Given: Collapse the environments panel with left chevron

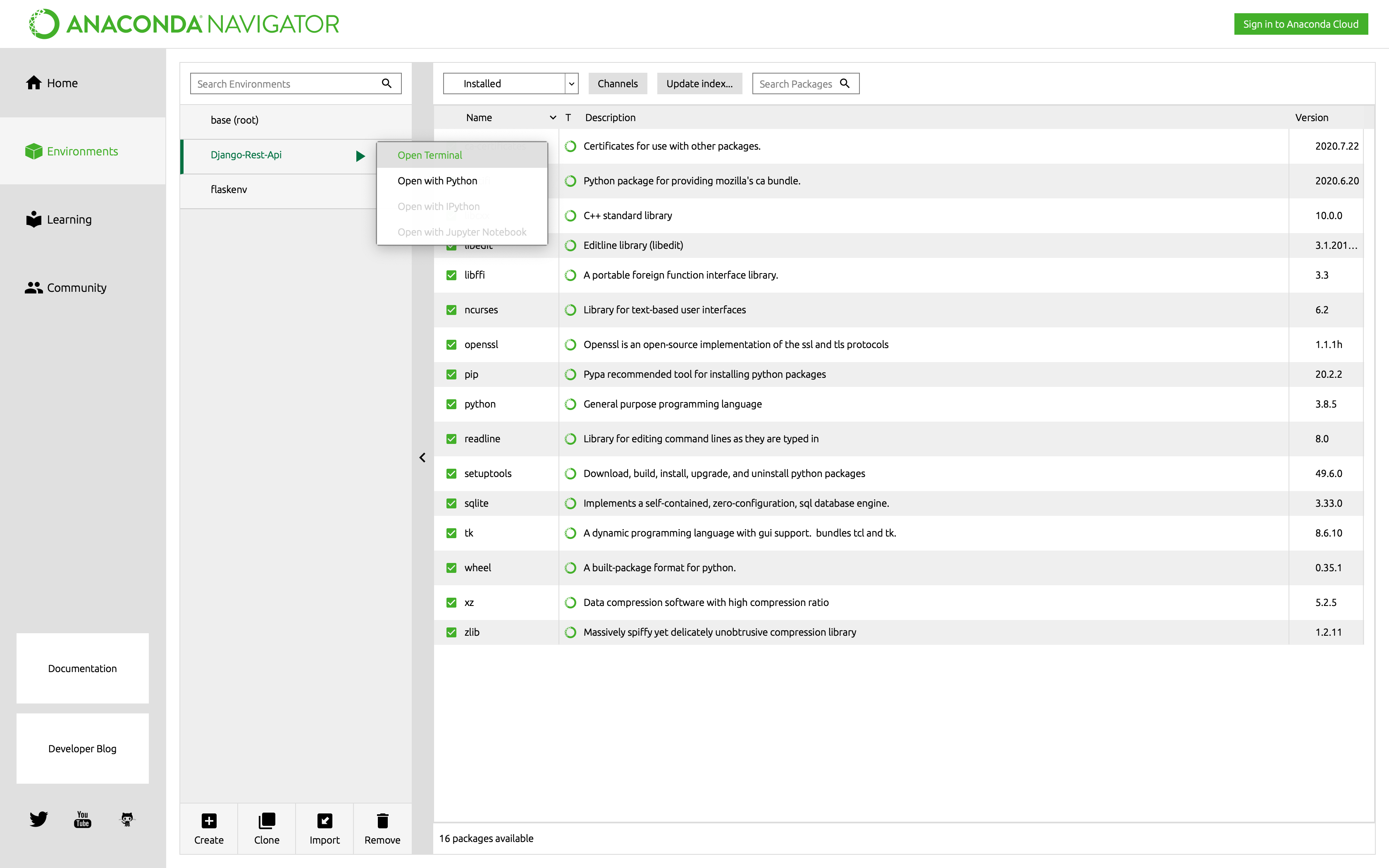Looking at the screenshot, I should tap(422, 458).
